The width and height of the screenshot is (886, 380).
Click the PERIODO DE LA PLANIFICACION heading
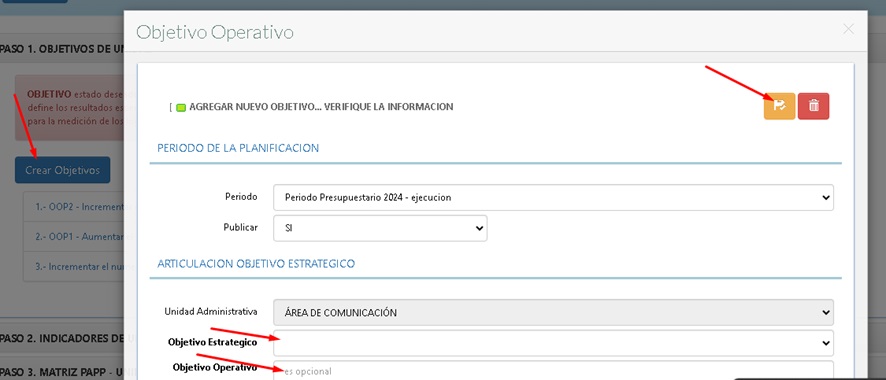[238, 148]
